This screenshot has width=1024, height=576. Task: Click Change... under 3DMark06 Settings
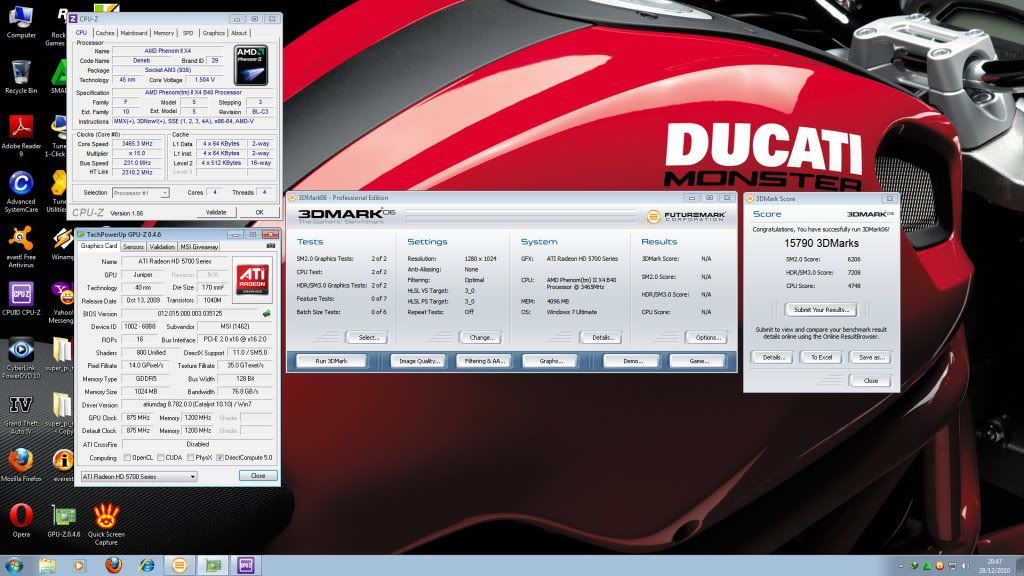click(481, 338)
